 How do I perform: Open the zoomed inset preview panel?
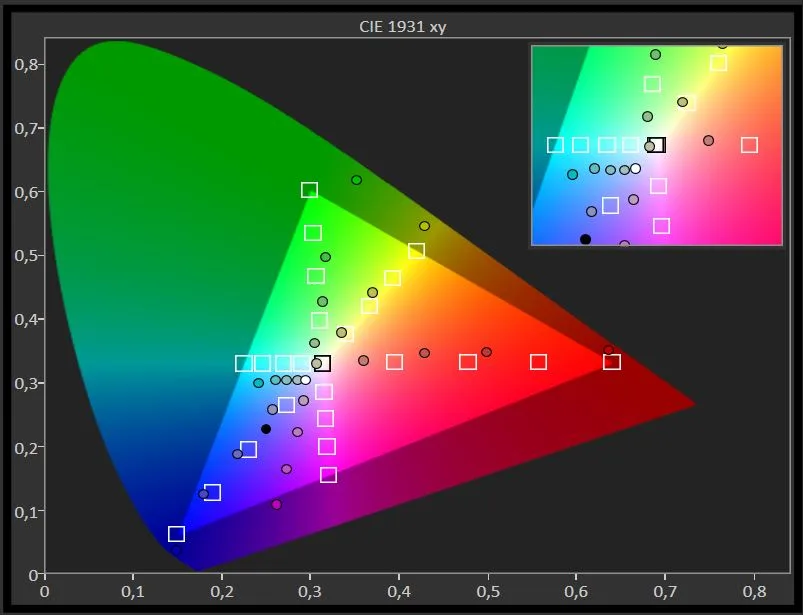[x=656, y=145]
